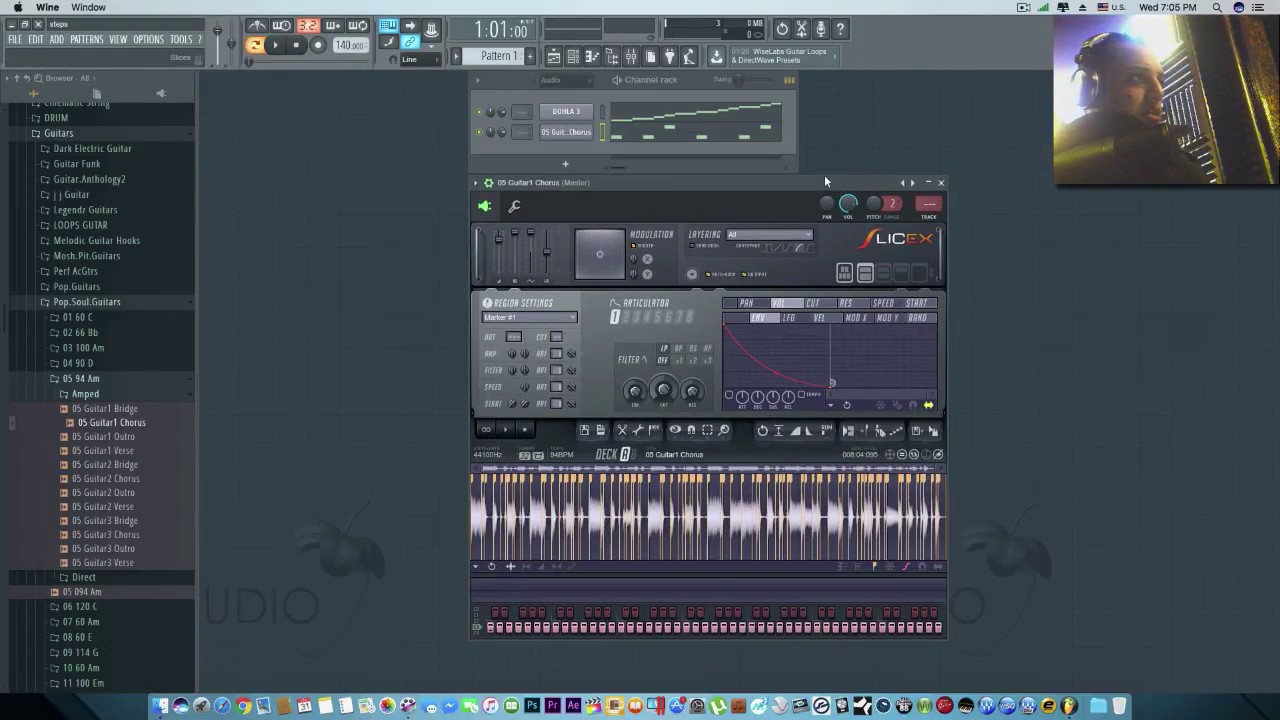Click the Slicex zoom magnifier icon
The height and width of the screenshot is (720, 1280).
point(724,430)
